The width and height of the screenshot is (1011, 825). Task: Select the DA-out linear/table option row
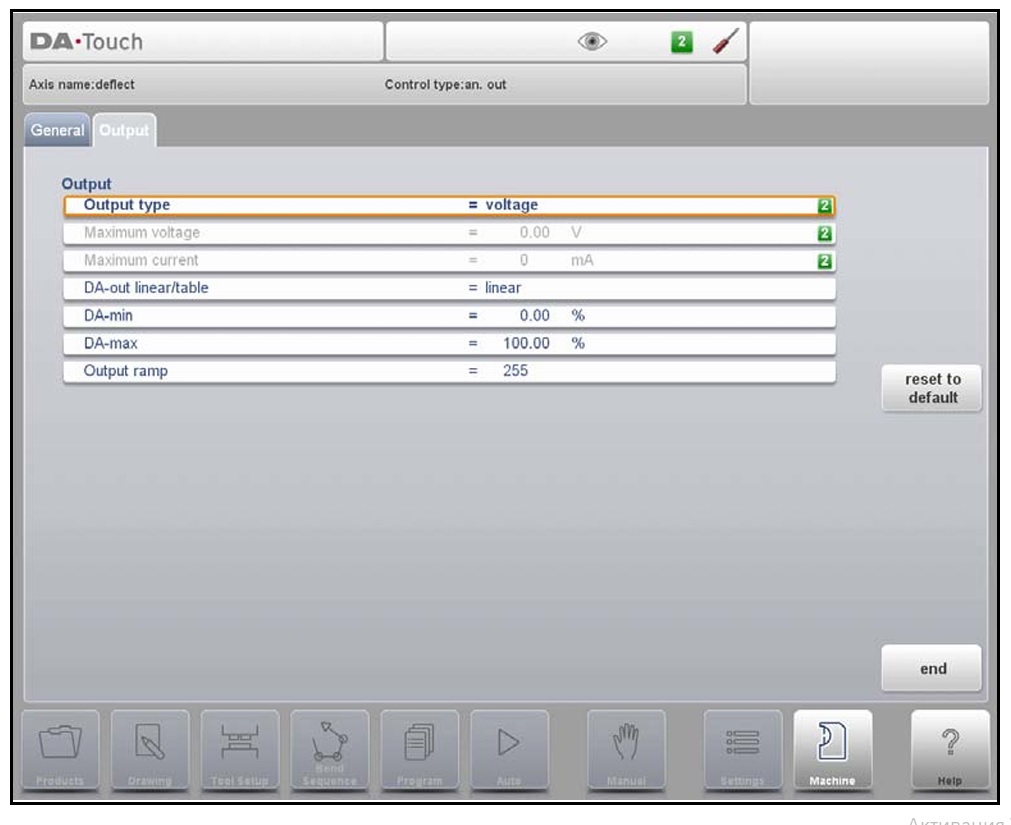point(449,288)
